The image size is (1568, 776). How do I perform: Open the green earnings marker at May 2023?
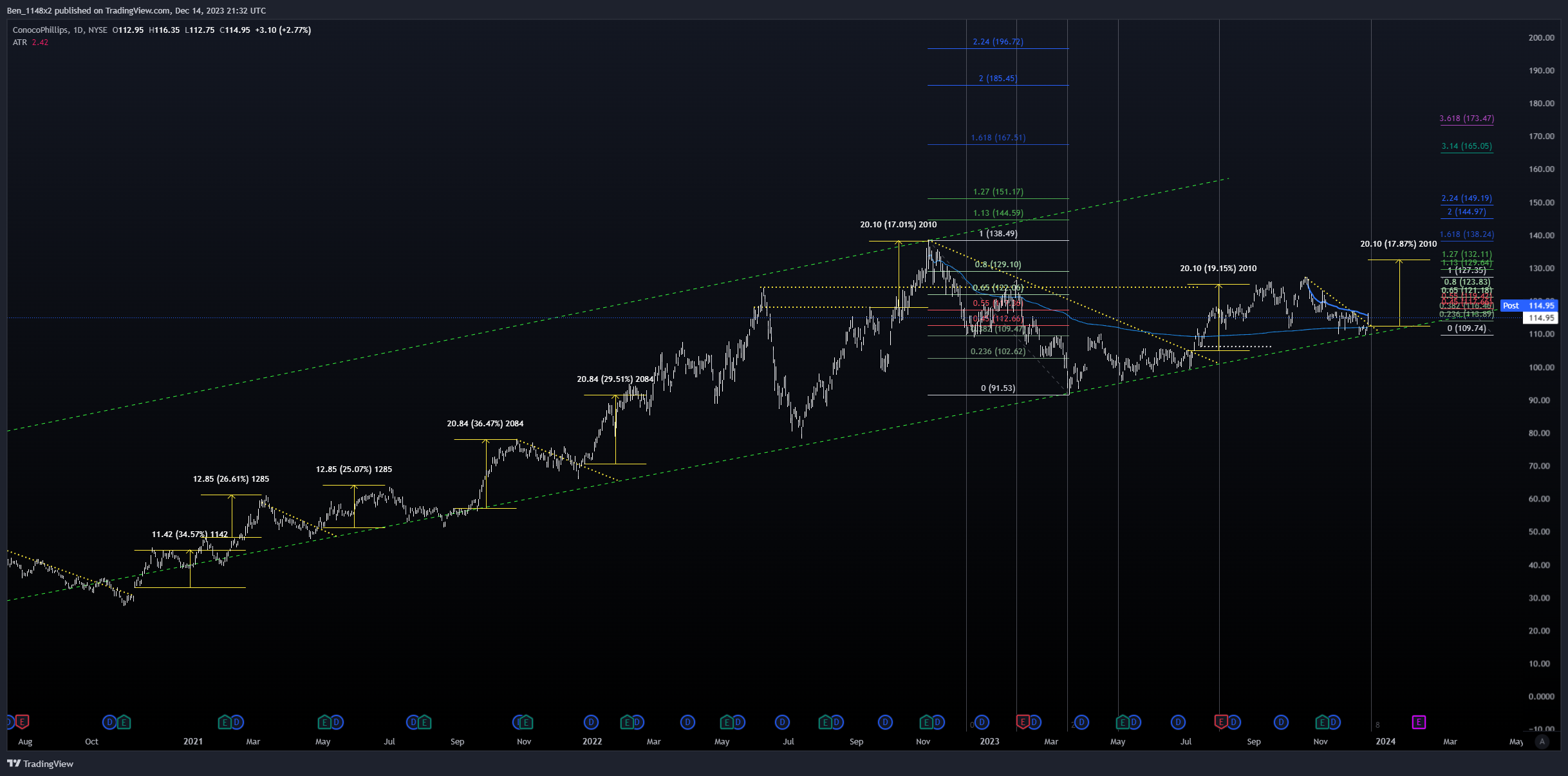(1122, 722)
